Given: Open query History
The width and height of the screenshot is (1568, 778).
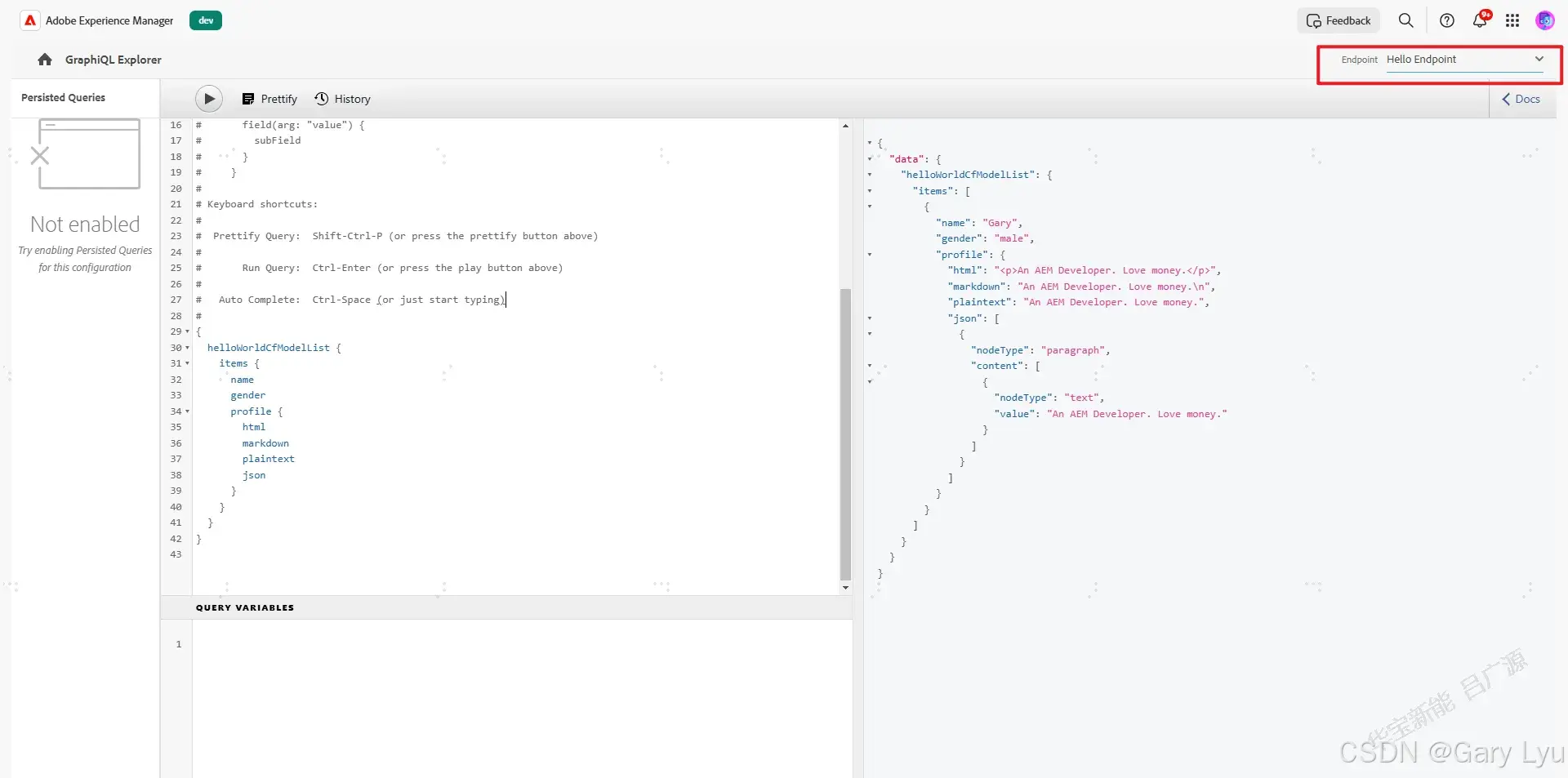Looking at the screenshot, I should (x=342, y=99).
